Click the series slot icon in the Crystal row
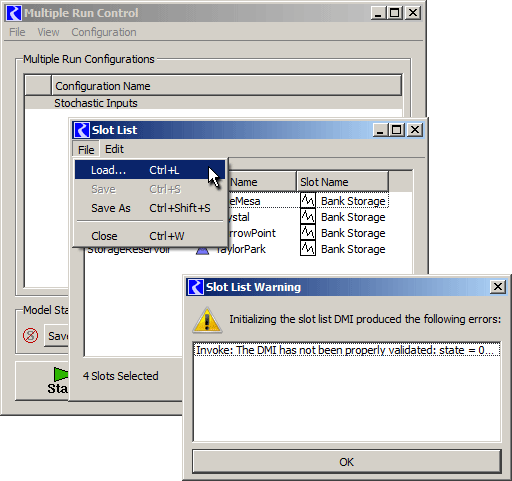512x481 pixels. (308, 216)
